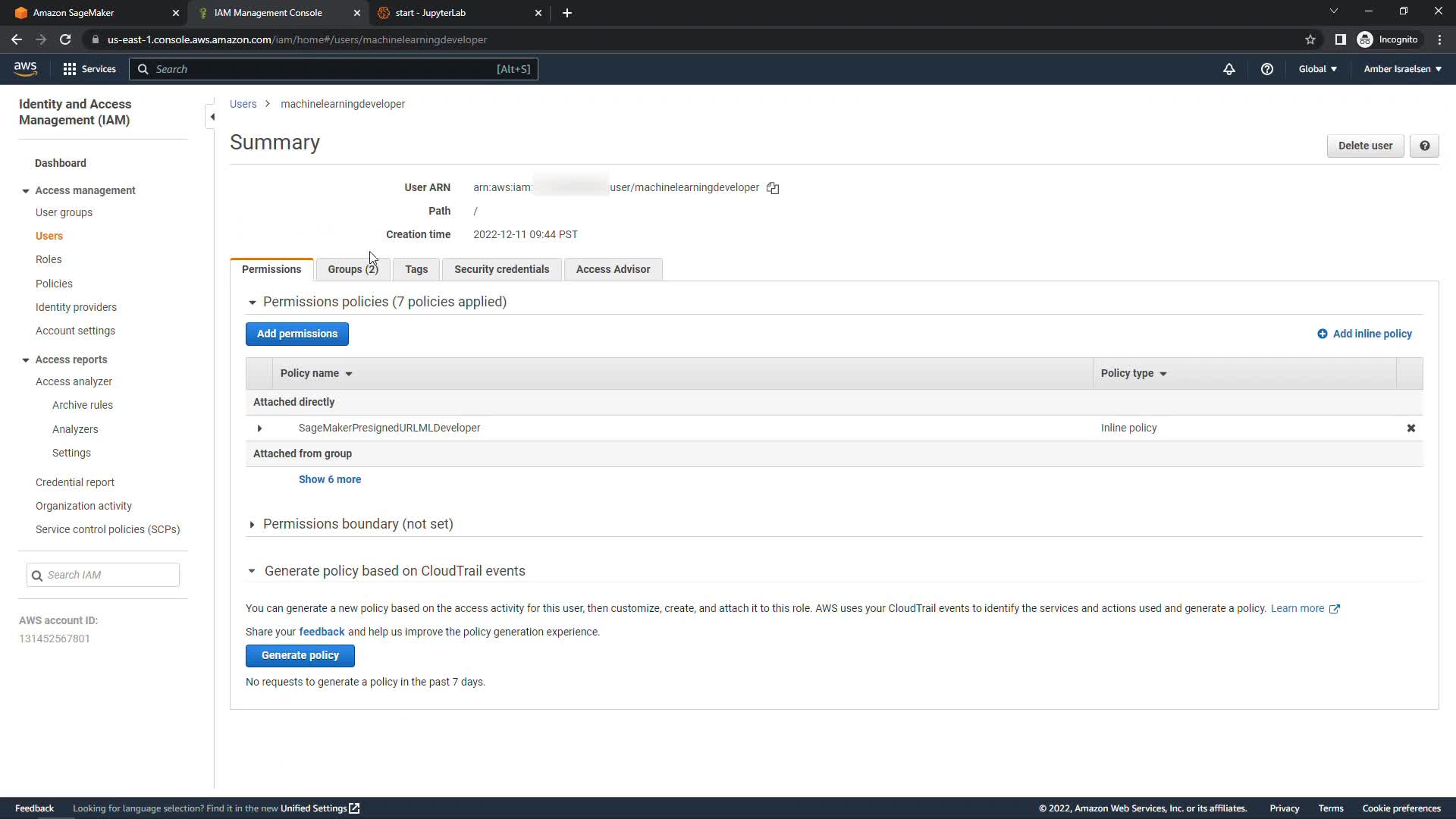Click the Show 6 more link
1456x819 pixels.
(x=329, y=479)
